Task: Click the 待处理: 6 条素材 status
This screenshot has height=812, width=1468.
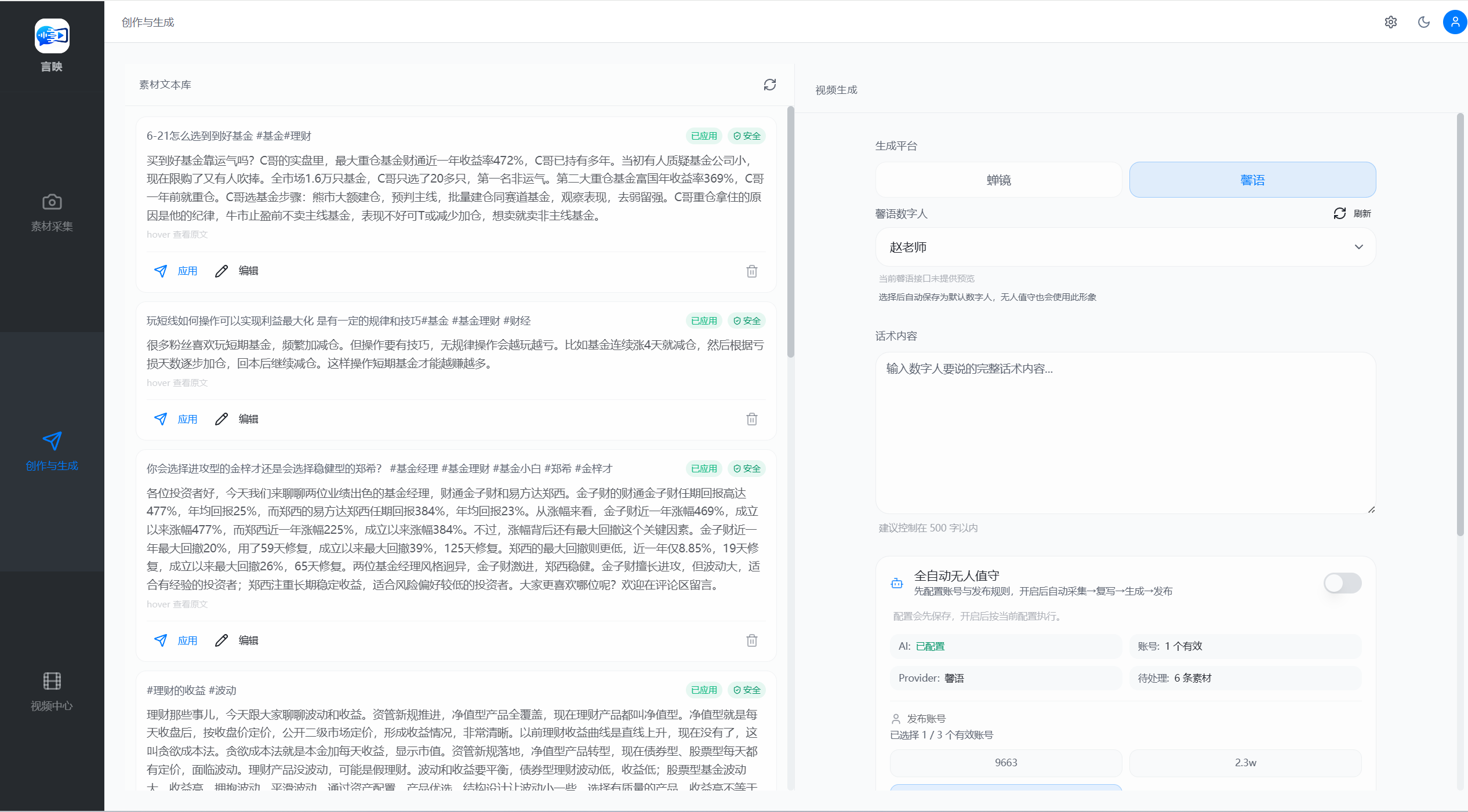Action: coord(1245,678)
